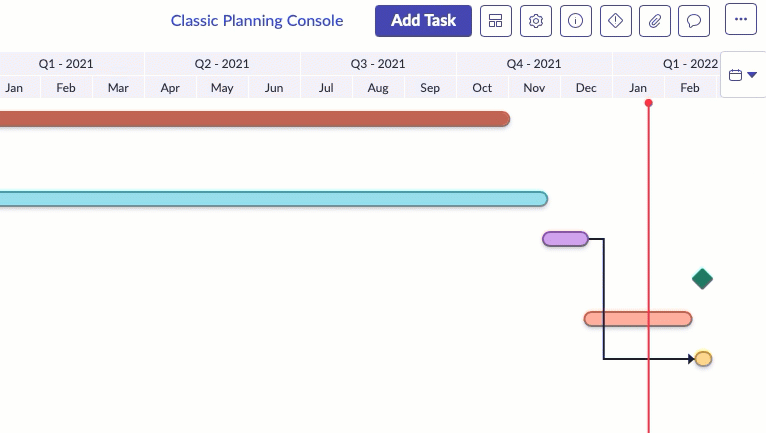Open the more options ellipsis menu

741,19
